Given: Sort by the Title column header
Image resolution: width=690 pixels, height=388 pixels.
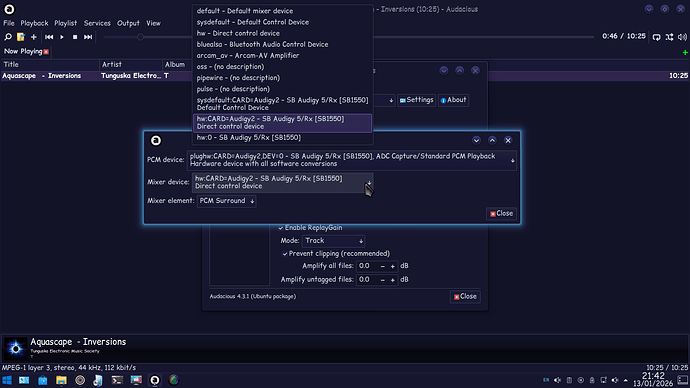Looking at the screenshot, I should (50, 65).
